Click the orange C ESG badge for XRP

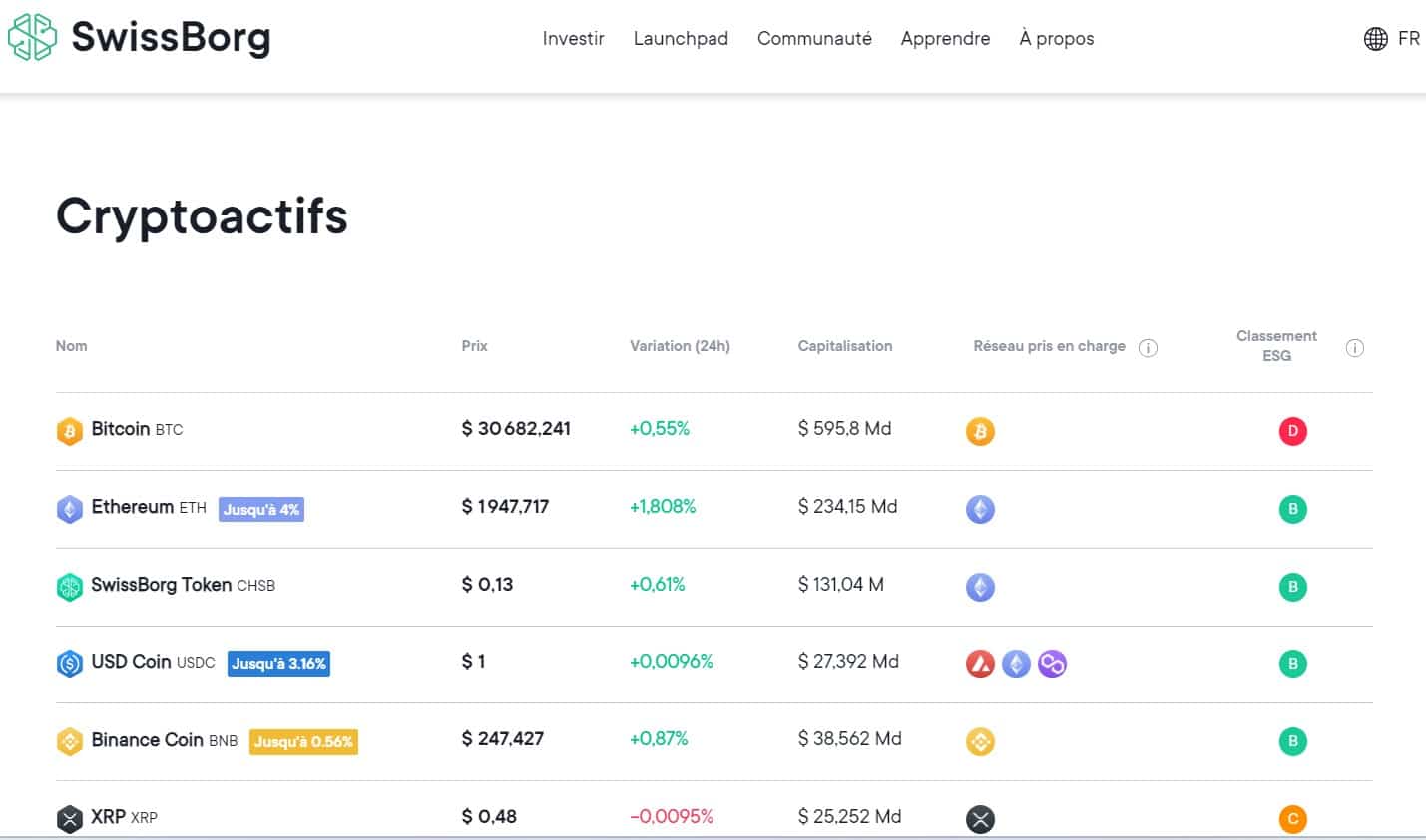(1292, 819)
